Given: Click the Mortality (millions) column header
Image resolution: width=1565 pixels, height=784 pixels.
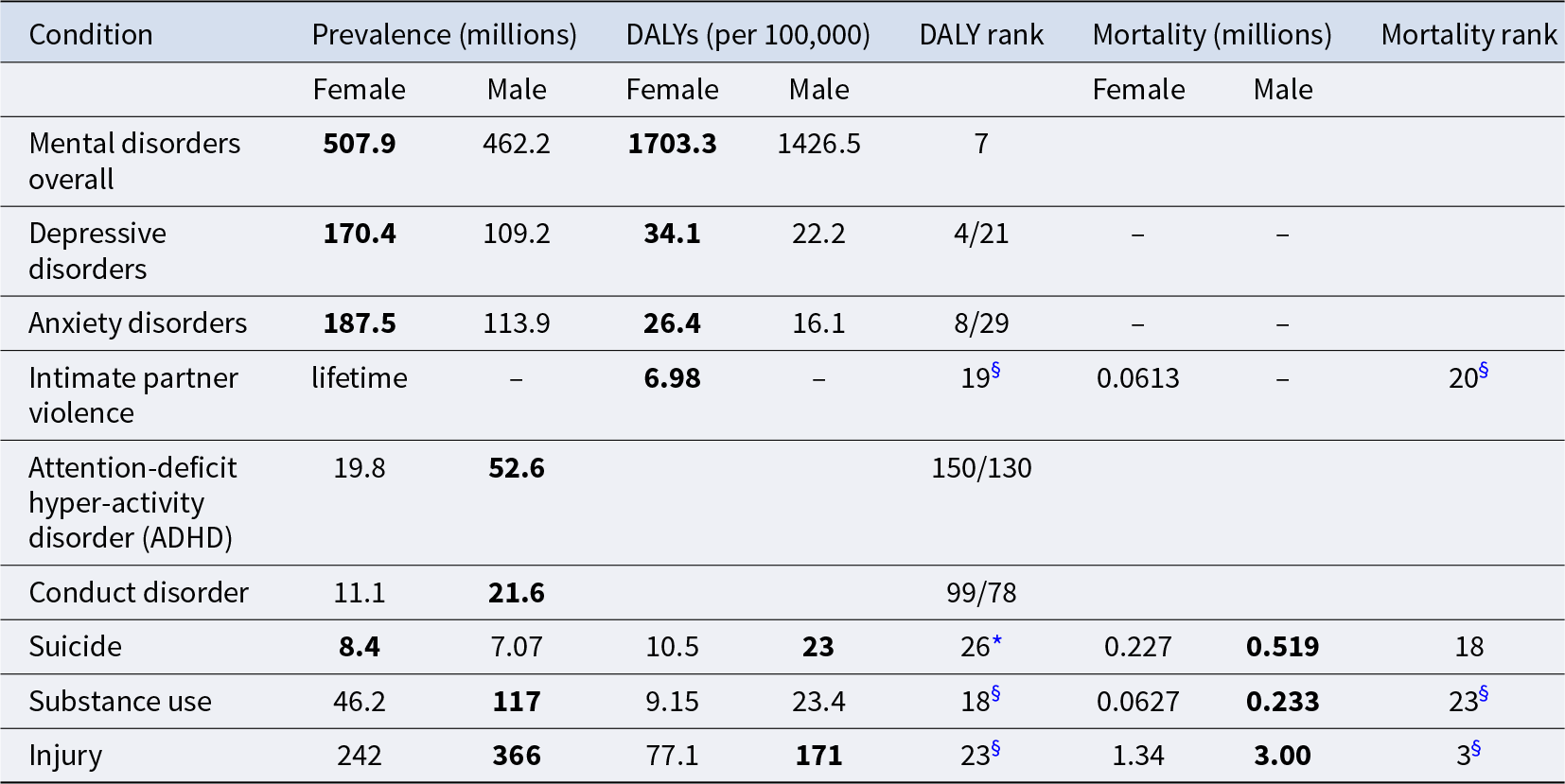Looking at the screenshot, I should 1211,35.
